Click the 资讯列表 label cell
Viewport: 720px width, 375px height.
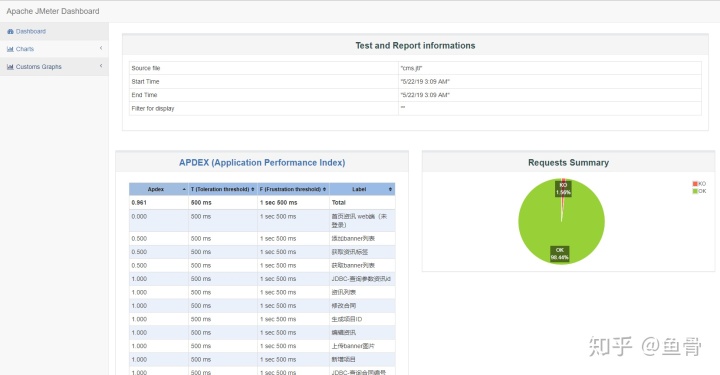coord(362,292)
